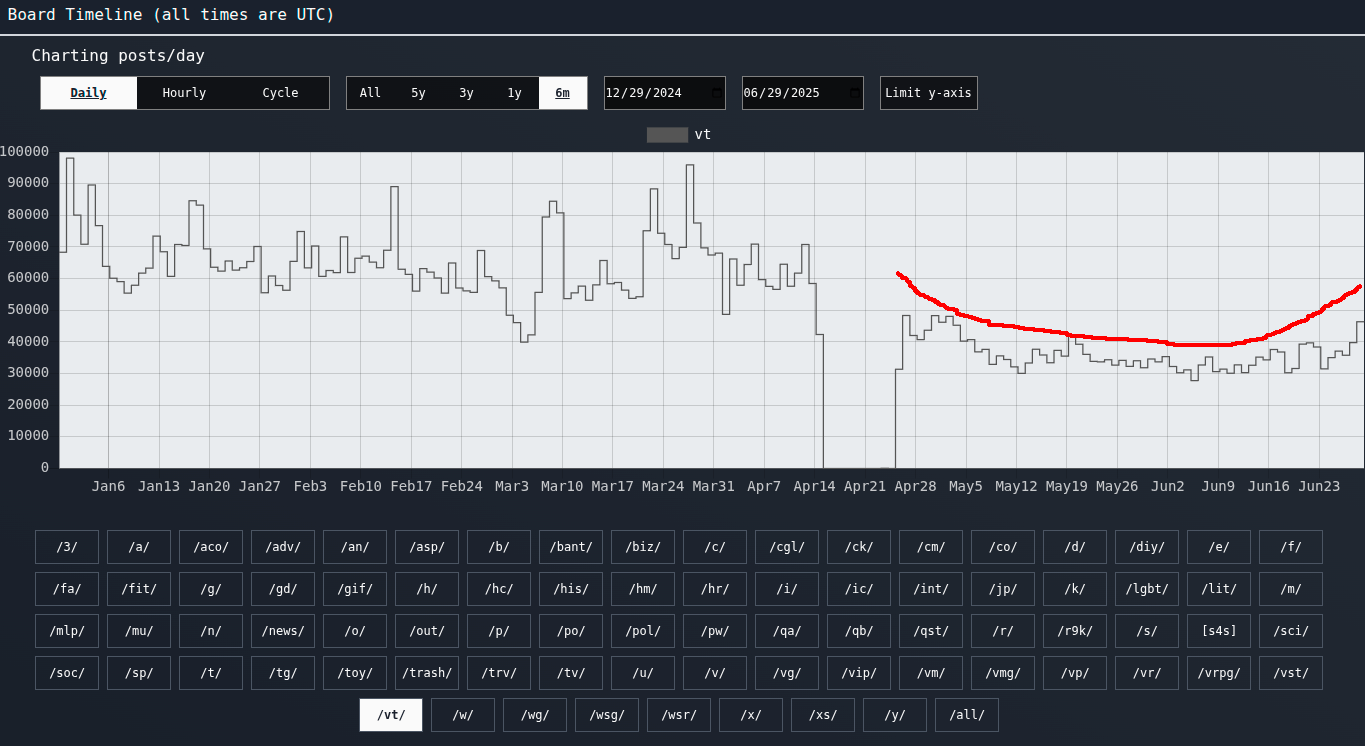Select the /gif/ board
Screen dimensions: 1365x746
[x=355, y=589]
